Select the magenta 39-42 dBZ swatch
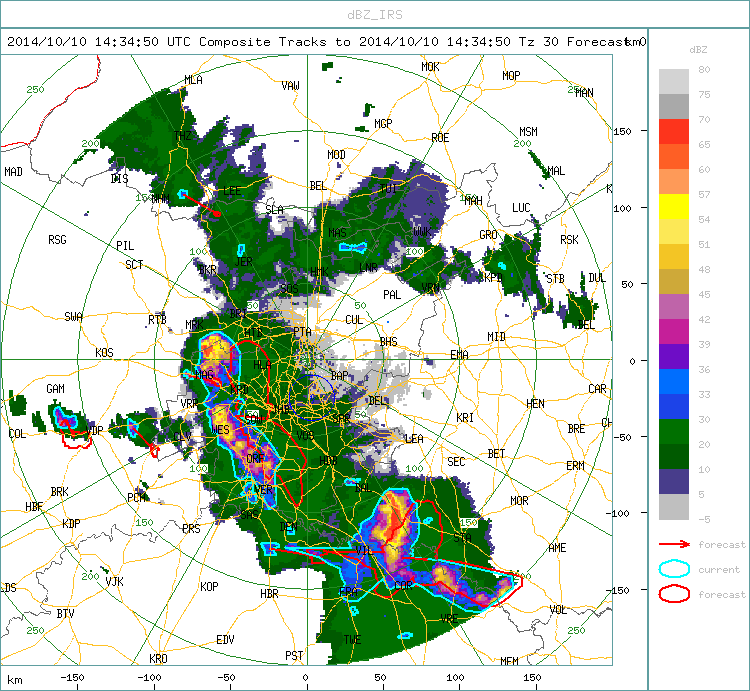Viewport: 750px width, 691px height. click(x=673, y=331)
